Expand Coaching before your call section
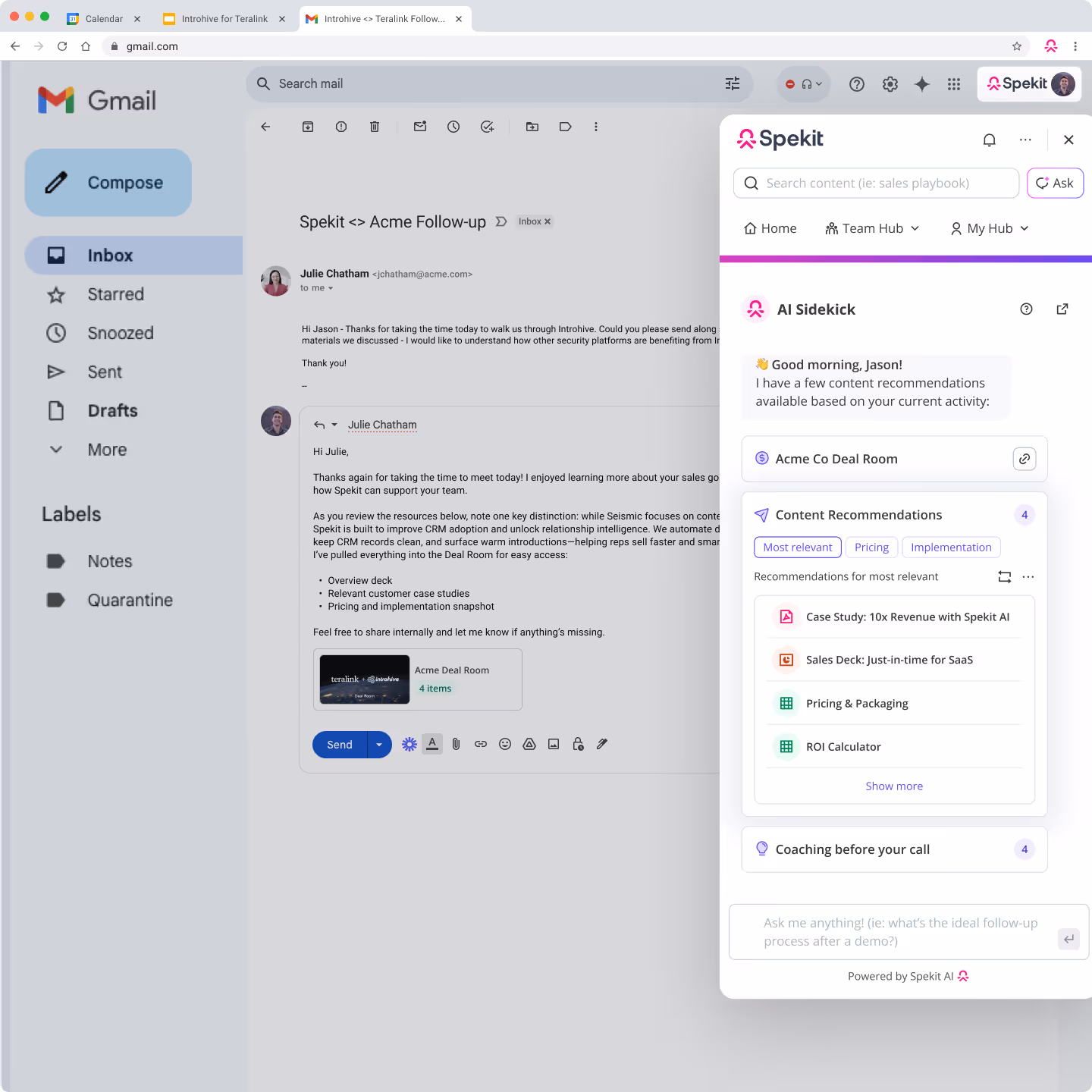The image size is (1092, 1092). point(894,849)
